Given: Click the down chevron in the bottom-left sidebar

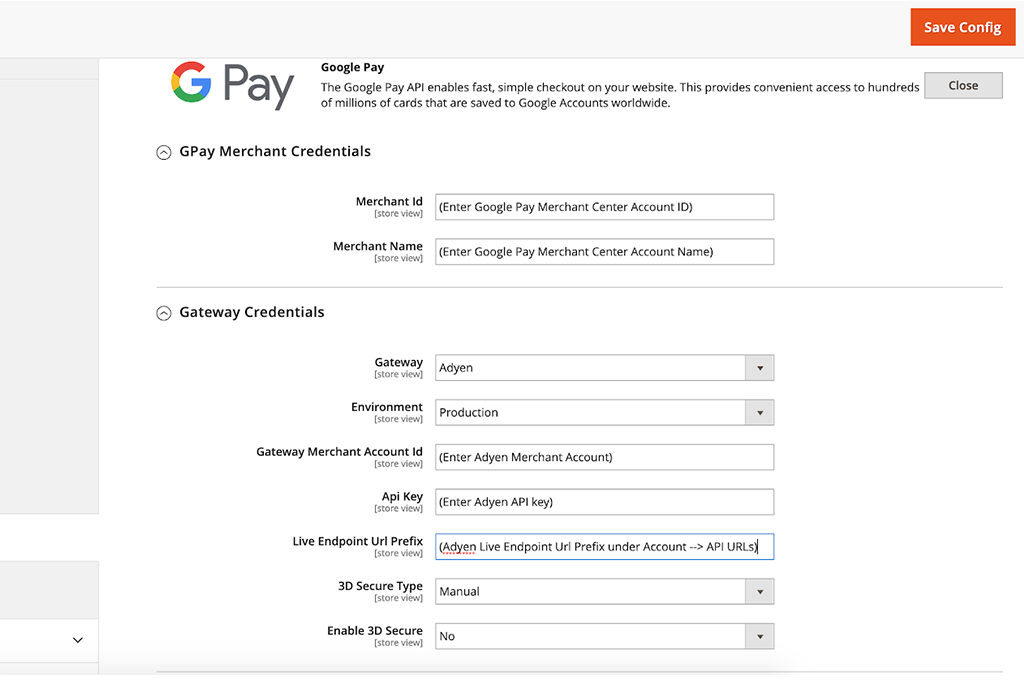Looking at the screenshot, I should click(77, 639).
